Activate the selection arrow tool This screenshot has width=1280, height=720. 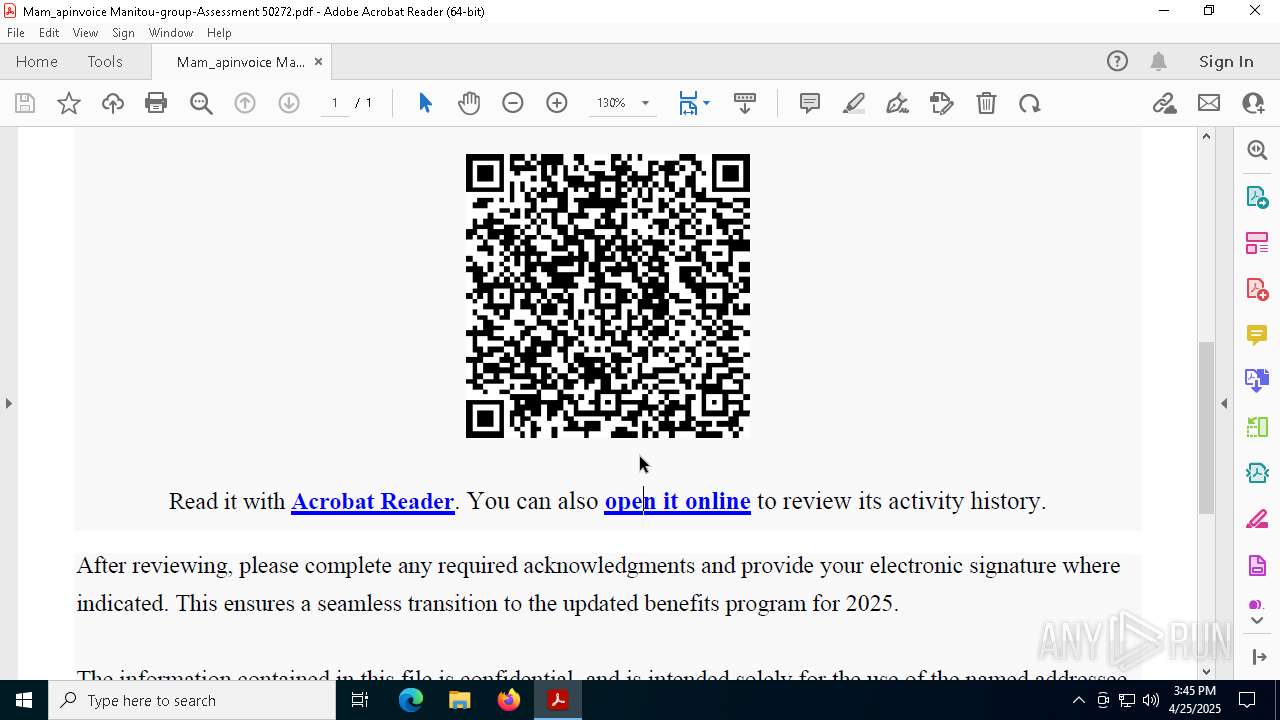pyautogui.click(x=425, y=103)
